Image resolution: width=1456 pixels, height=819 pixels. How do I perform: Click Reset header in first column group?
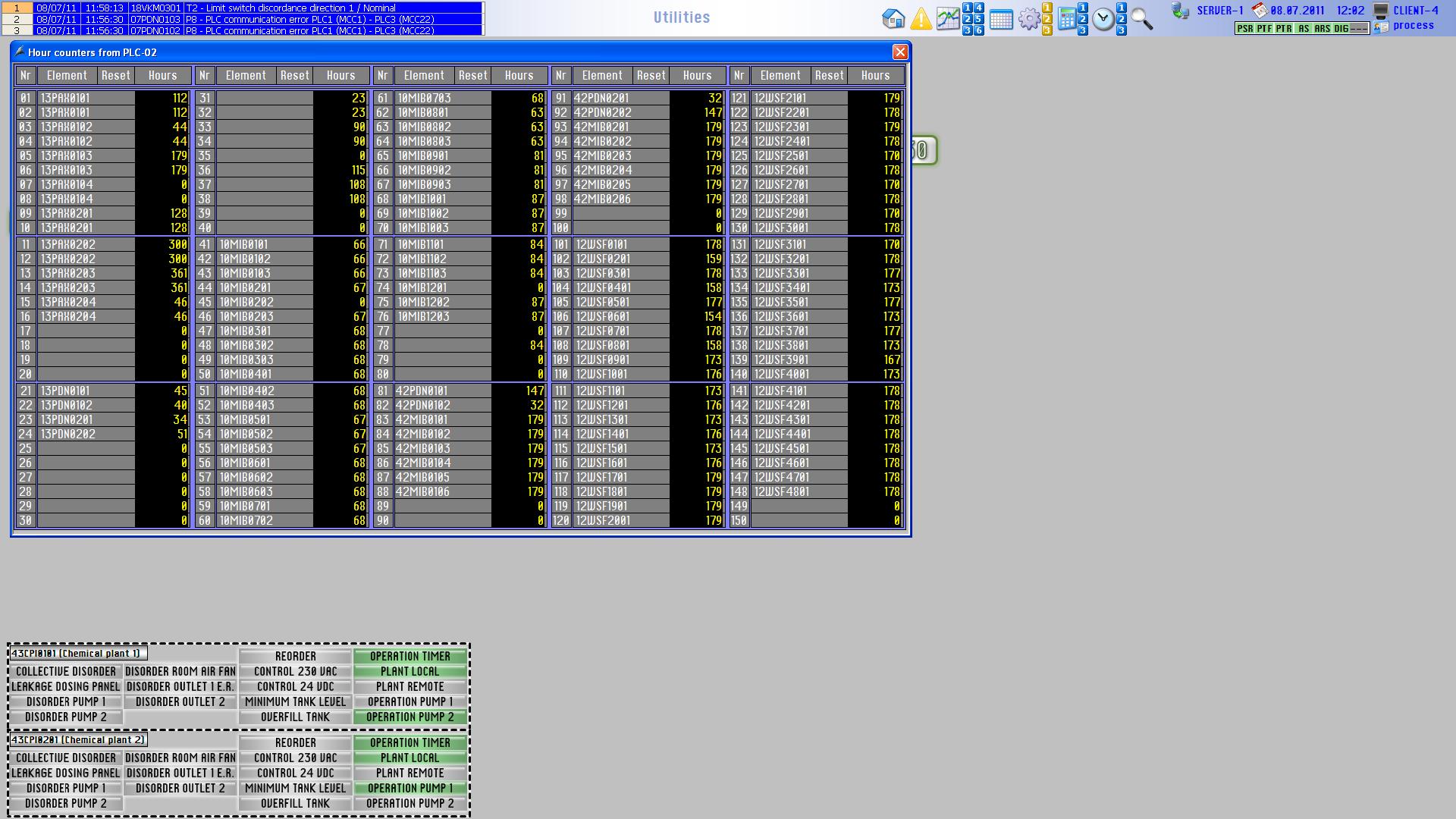pyautogui.click(x=116, y=75)
